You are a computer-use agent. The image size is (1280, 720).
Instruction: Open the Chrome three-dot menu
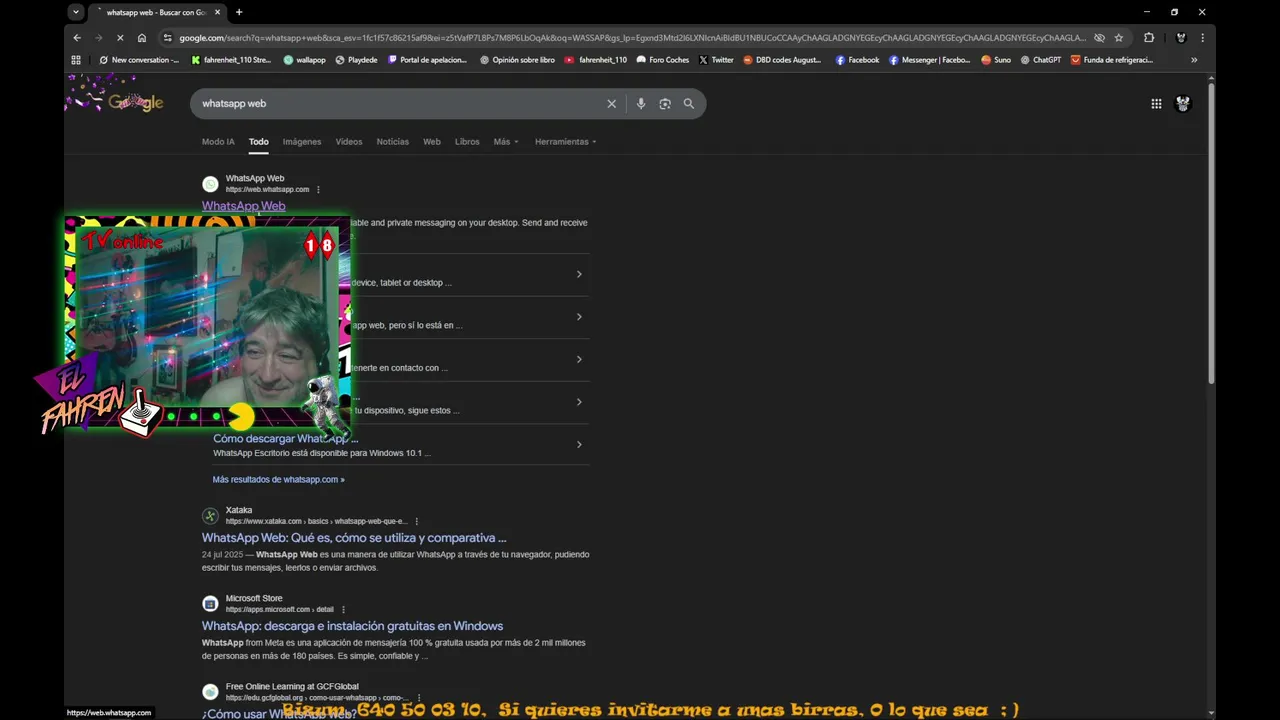click(x=1202, y=38)
